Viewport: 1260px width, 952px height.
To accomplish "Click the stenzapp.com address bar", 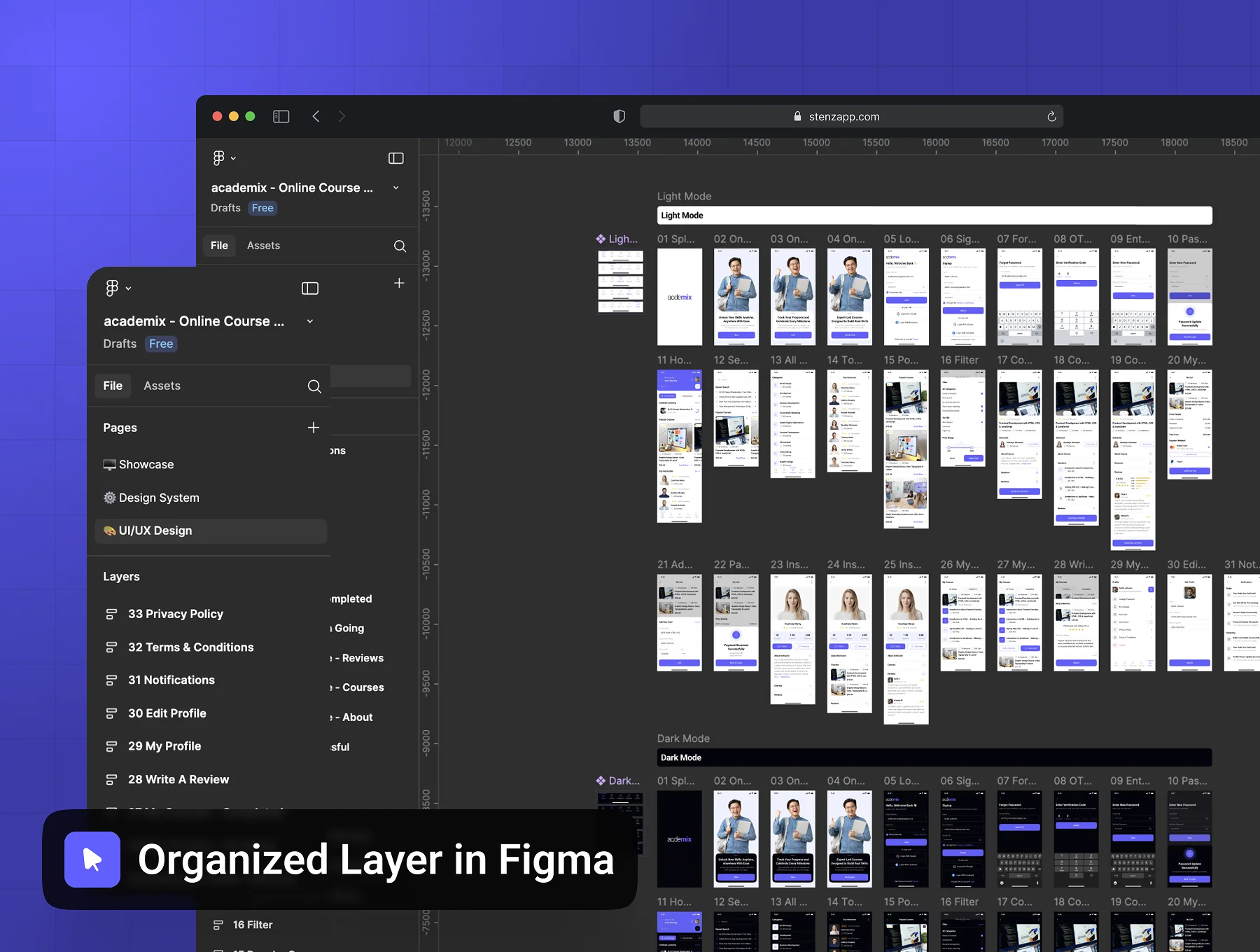I will [851, 116].
